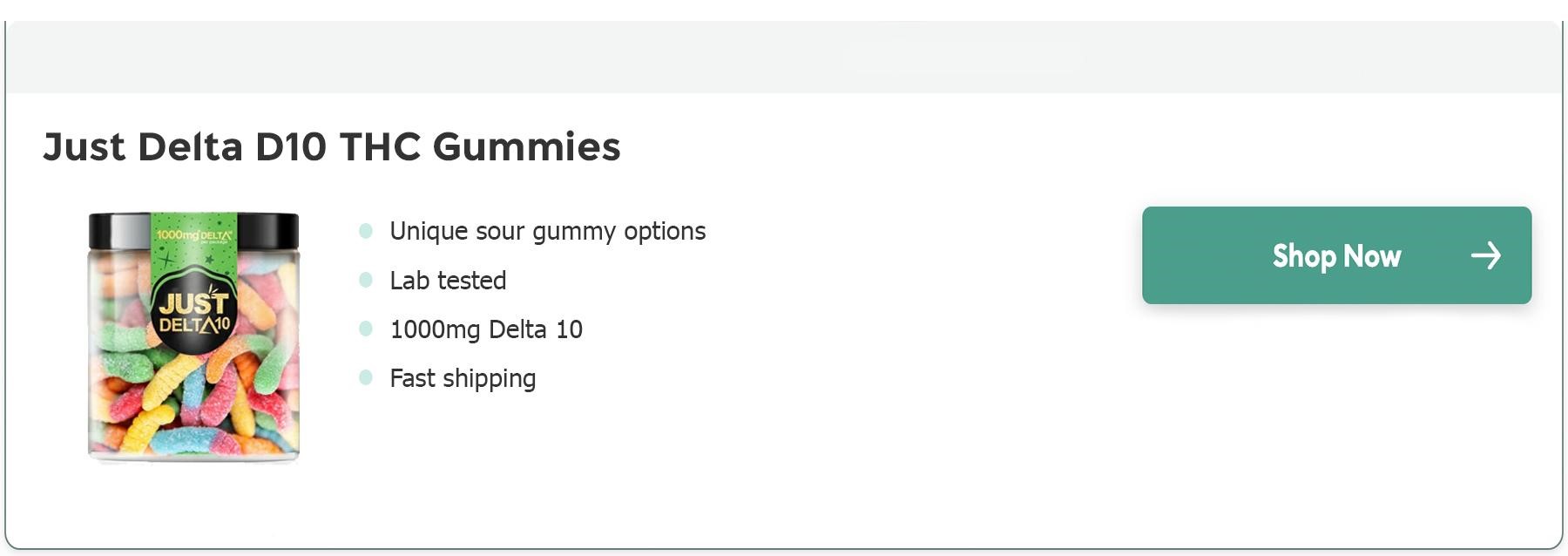1568x556 pixels.
Task: Select the Fast shipping feature text
Action: click(x=463, y=378)
